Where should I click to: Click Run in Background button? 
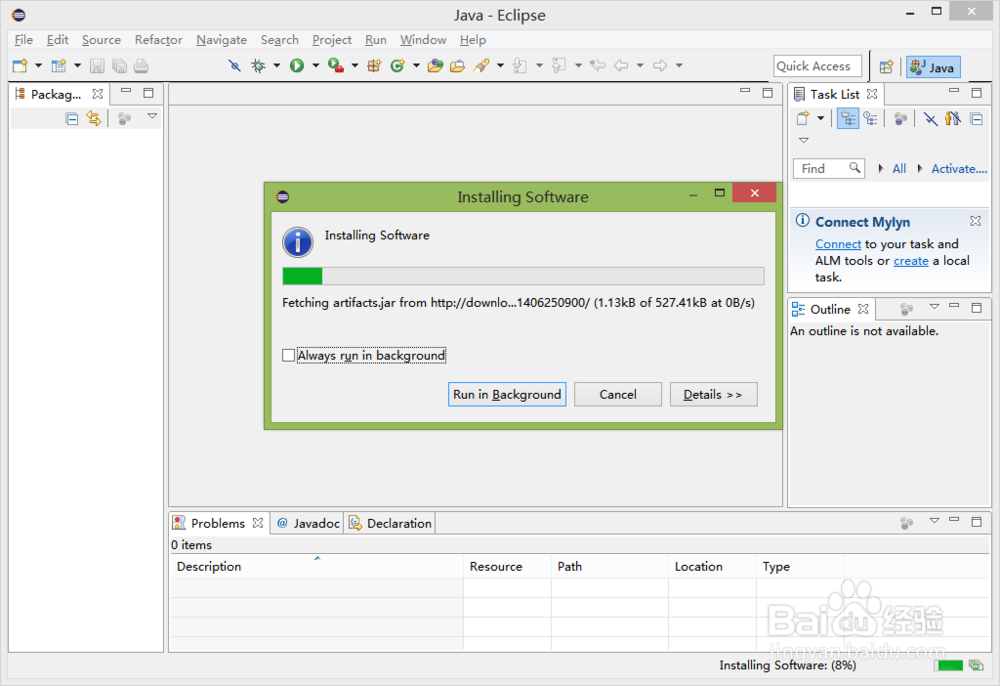(507, 395)
